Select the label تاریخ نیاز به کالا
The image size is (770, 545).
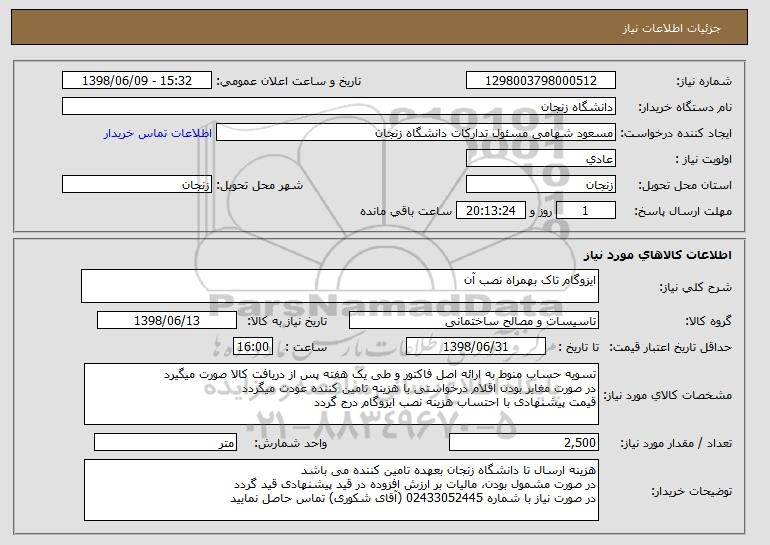pos(287,321)
